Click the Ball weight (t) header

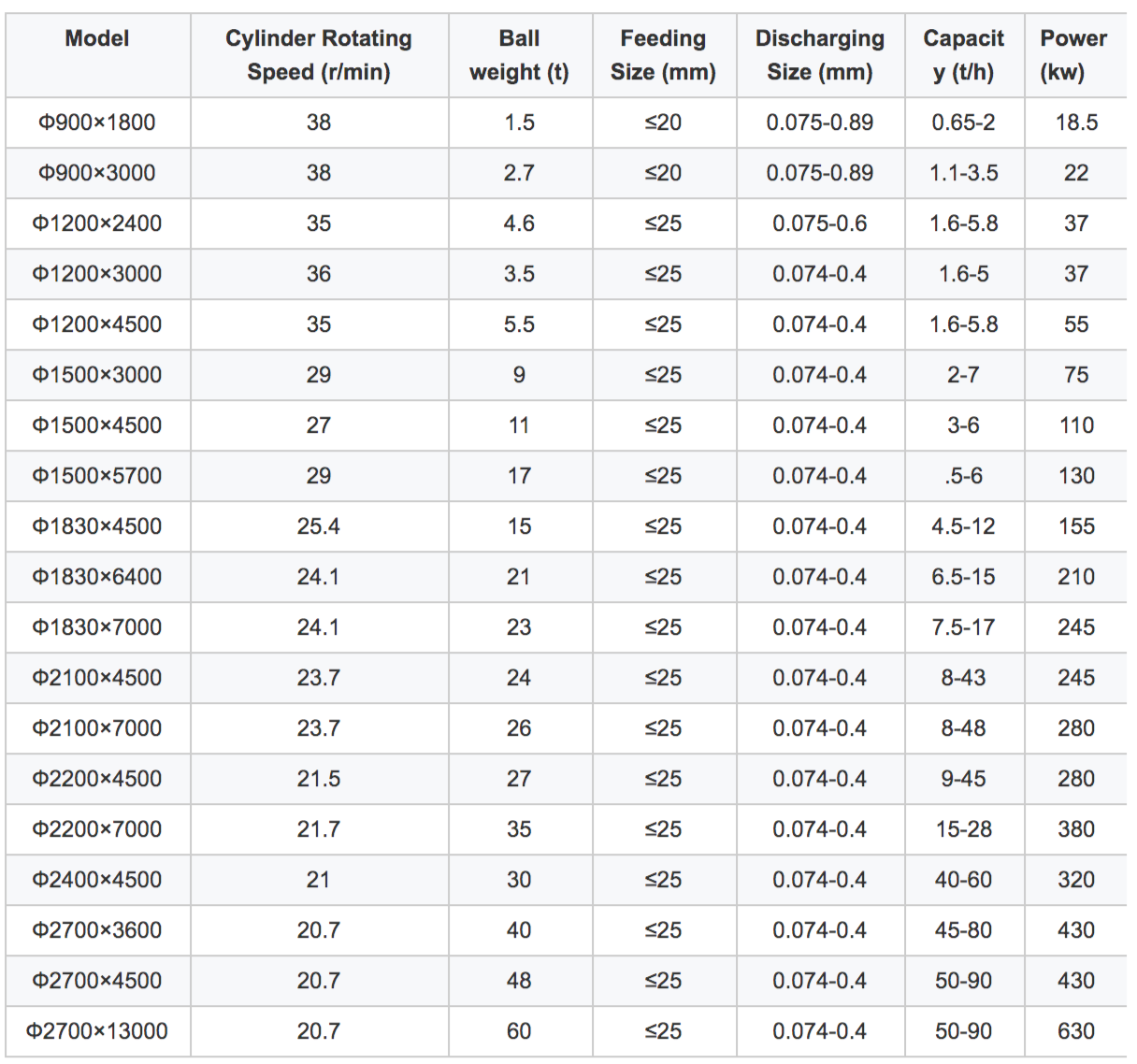[x=519, y=55]
